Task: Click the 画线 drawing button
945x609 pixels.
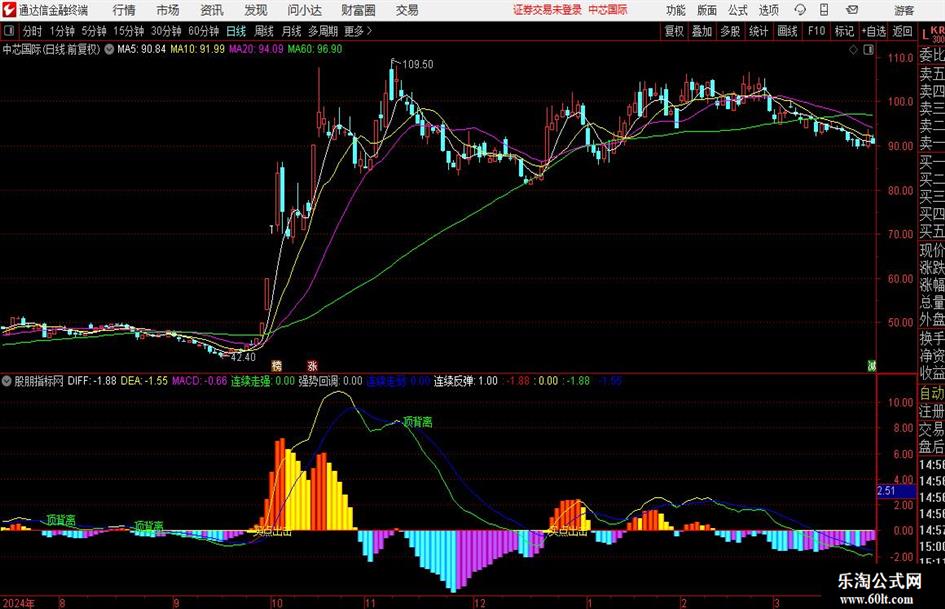Action: [787, 31]
